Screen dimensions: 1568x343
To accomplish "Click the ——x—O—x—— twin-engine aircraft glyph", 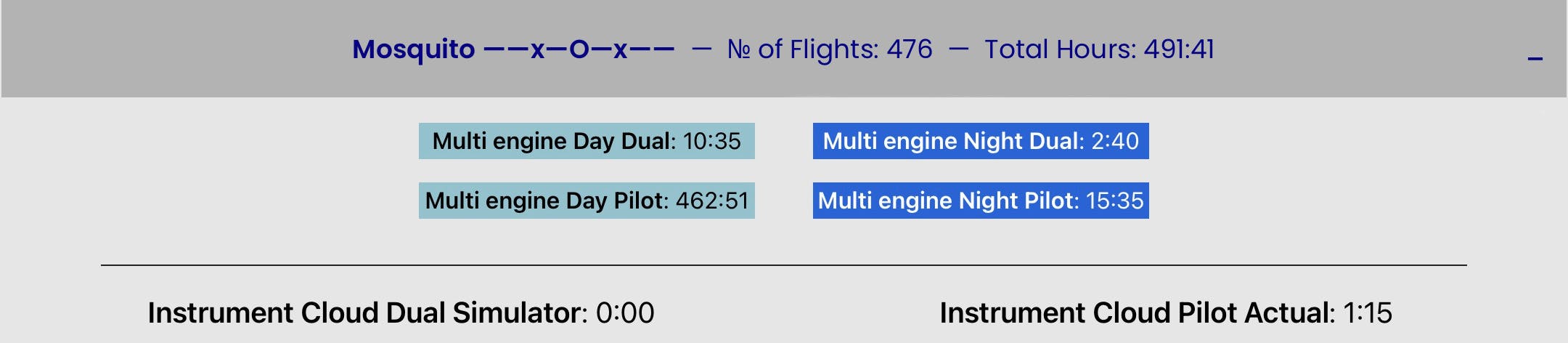I will tap(579, 49).
